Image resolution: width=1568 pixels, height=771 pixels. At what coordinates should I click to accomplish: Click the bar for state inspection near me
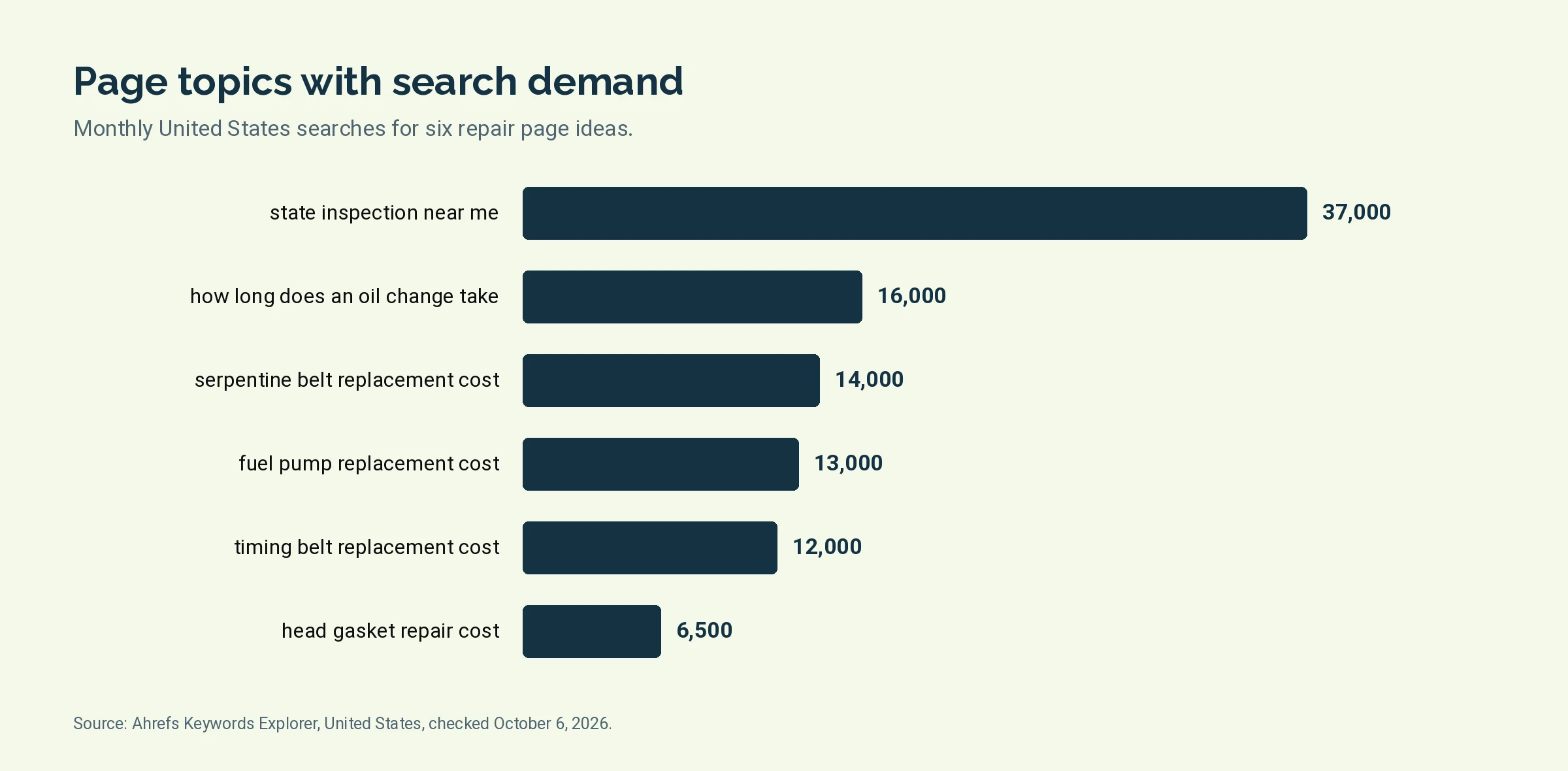click(x=915, y=213)
